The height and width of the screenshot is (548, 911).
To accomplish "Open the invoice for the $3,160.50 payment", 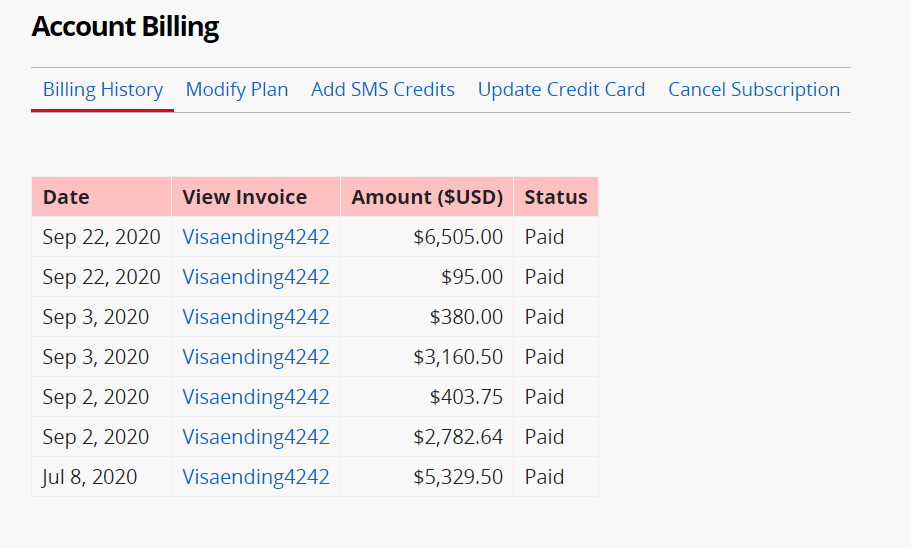I will (256, 357).
